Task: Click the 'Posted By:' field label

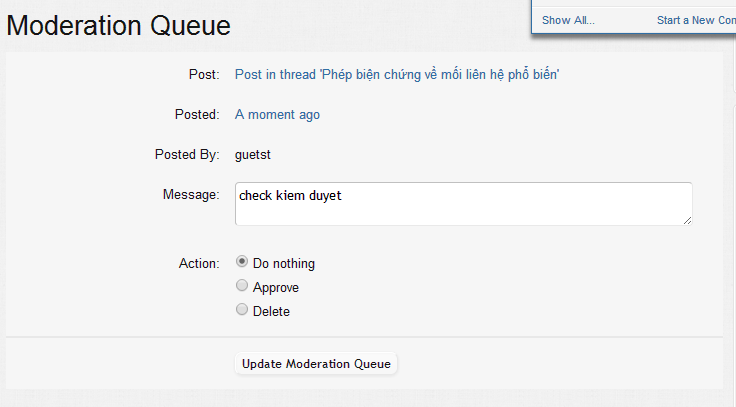Action: click(x=187, y=155)
